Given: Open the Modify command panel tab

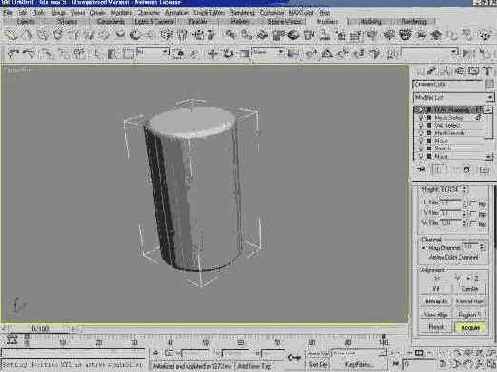Looking at the screenshot, I should [x=432, y=71].
